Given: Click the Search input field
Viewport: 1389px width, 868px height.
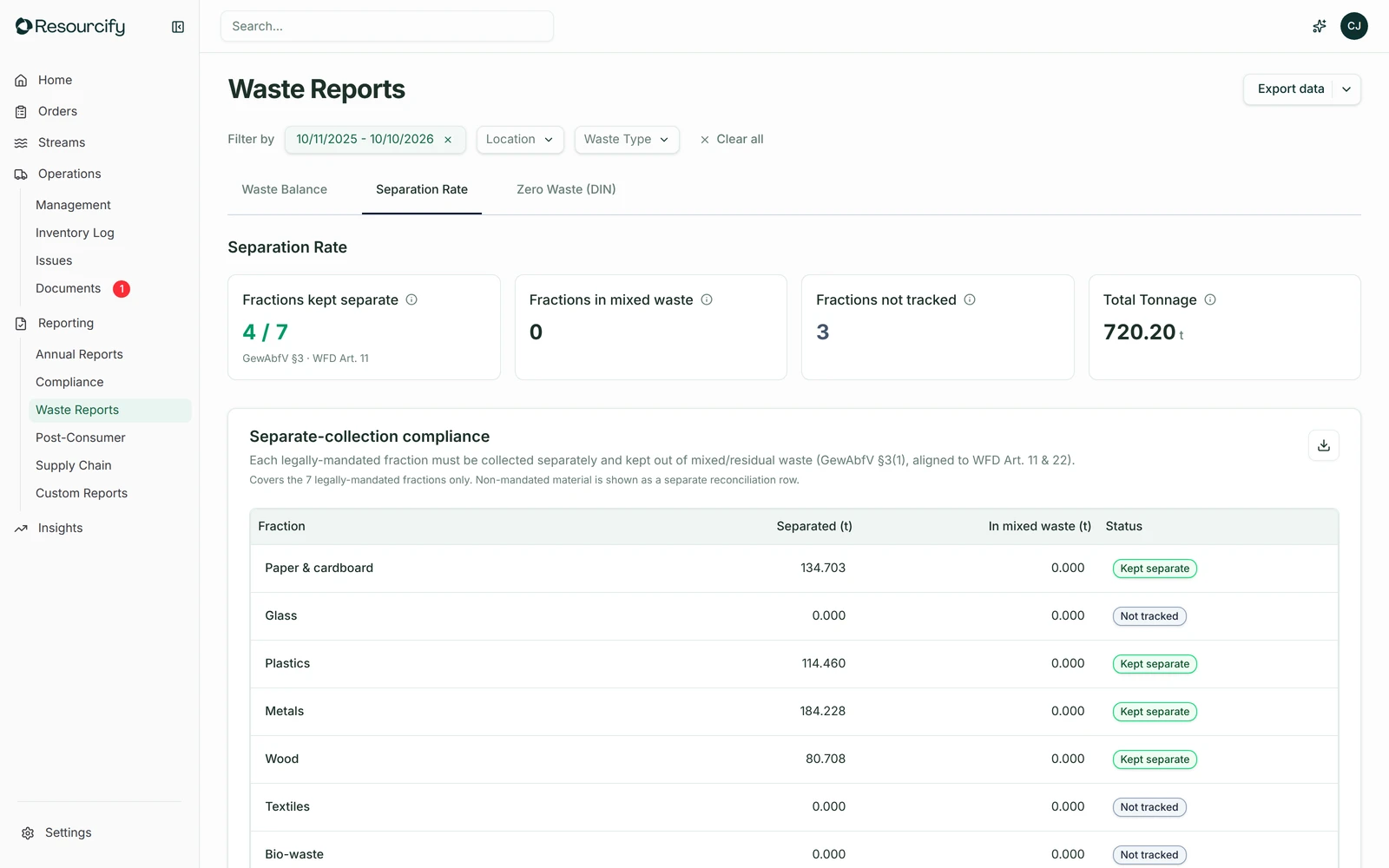Looking at the screenshot, I should 387,26.
